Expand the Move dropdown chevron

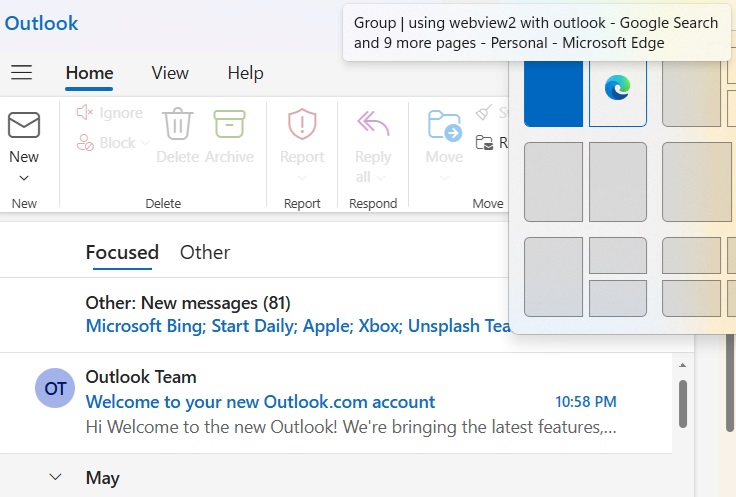[x=445, y=178]
